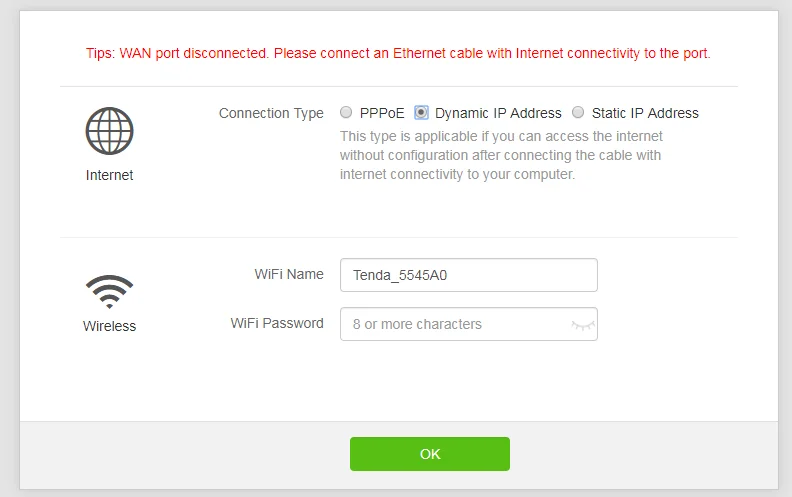
Task: Click the Connection Type label
Action: coord(271,113)
